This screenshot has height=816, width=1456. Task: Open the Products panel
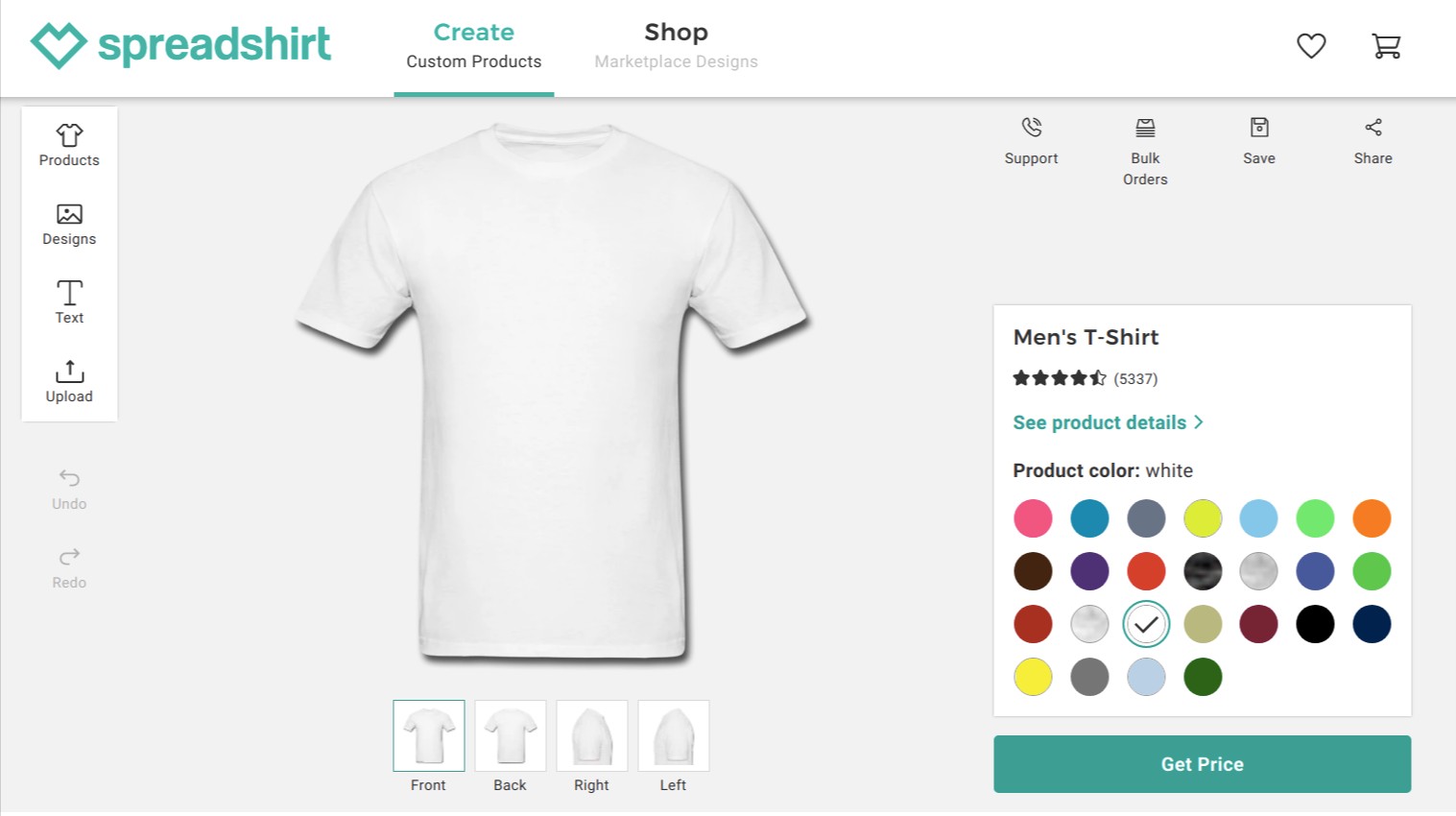pos(69,146)
